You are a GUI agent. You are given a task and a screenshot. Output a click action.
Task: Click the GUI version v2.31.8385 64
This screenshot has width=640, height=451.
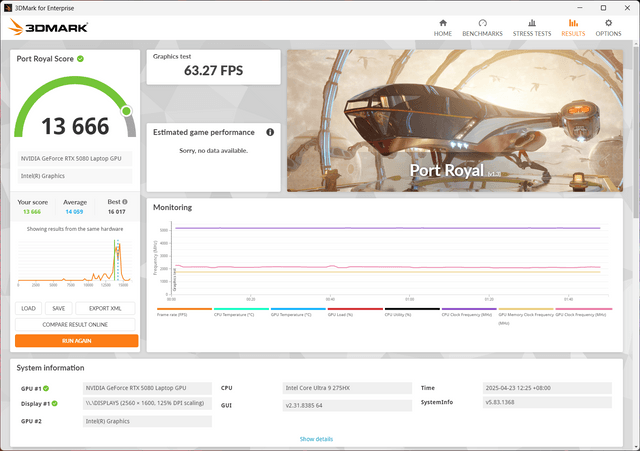pyautogui.click(x=347, y=406)
